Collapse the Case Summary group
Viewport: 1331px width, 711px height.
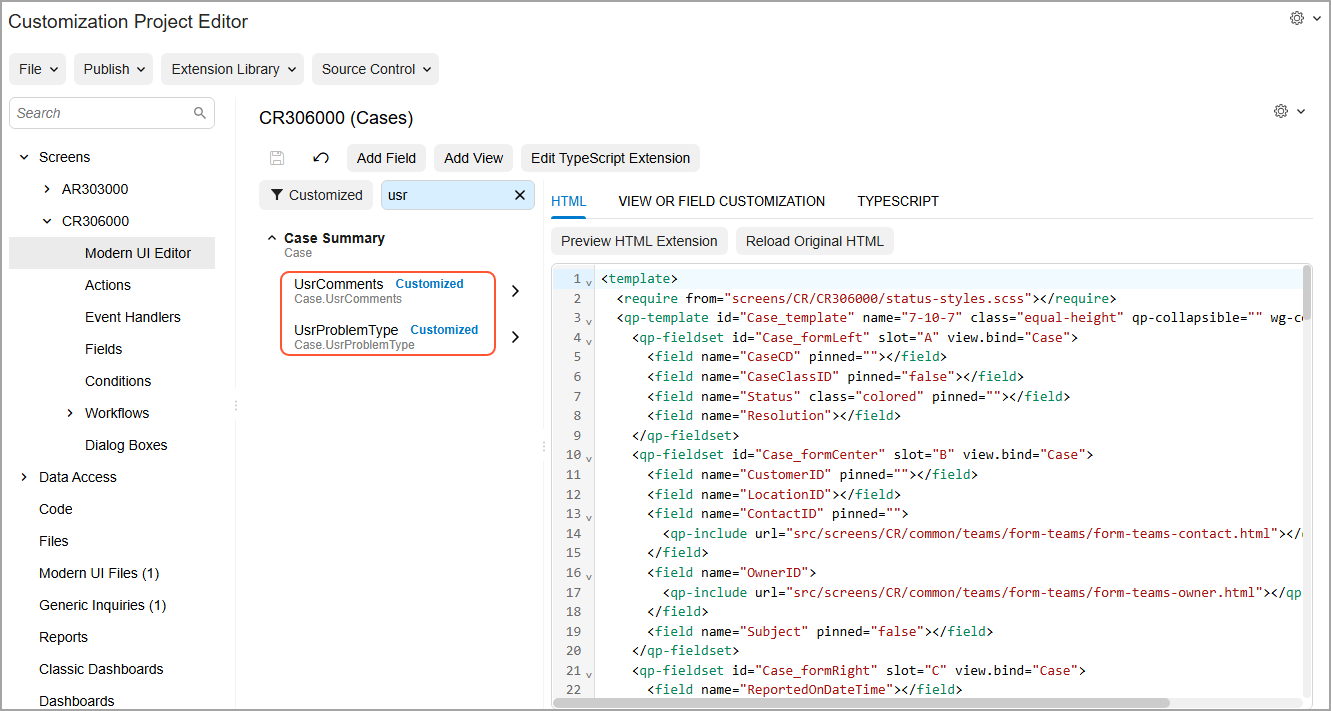272,238
